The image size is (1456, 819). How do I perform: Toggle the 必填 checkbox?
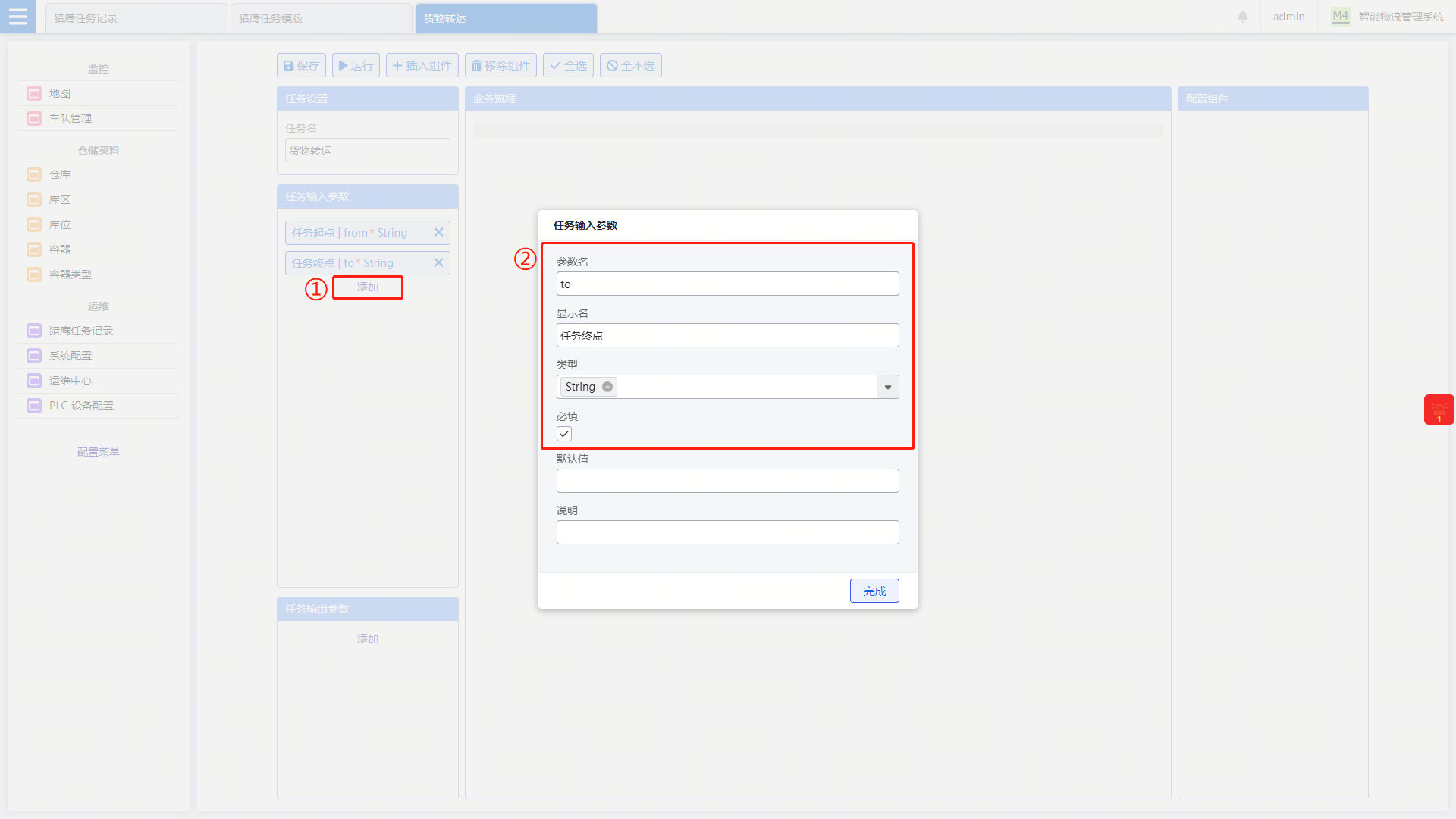click(564, 434)
